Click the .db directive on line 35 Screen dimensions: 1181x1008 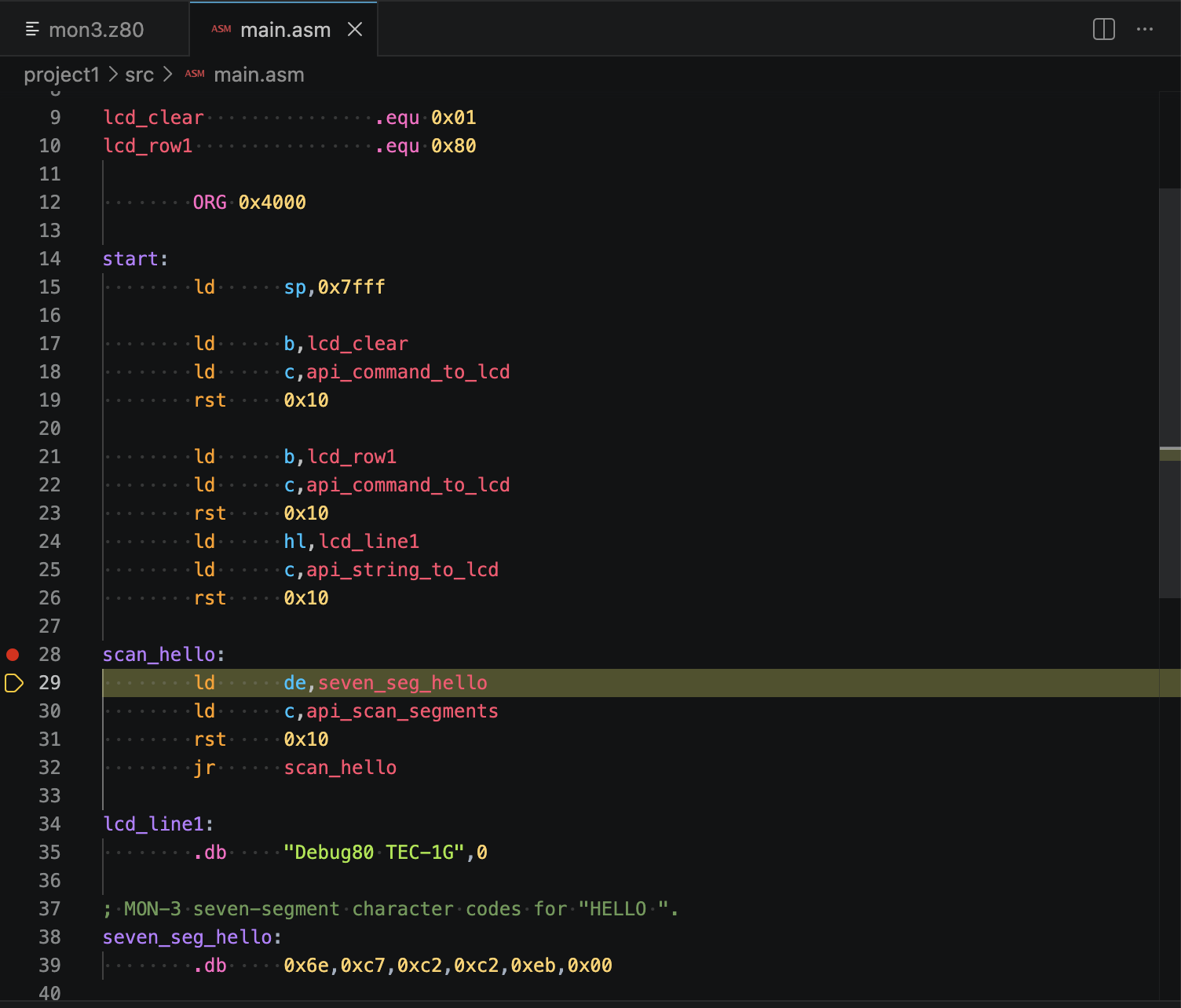tap(210, 853)
